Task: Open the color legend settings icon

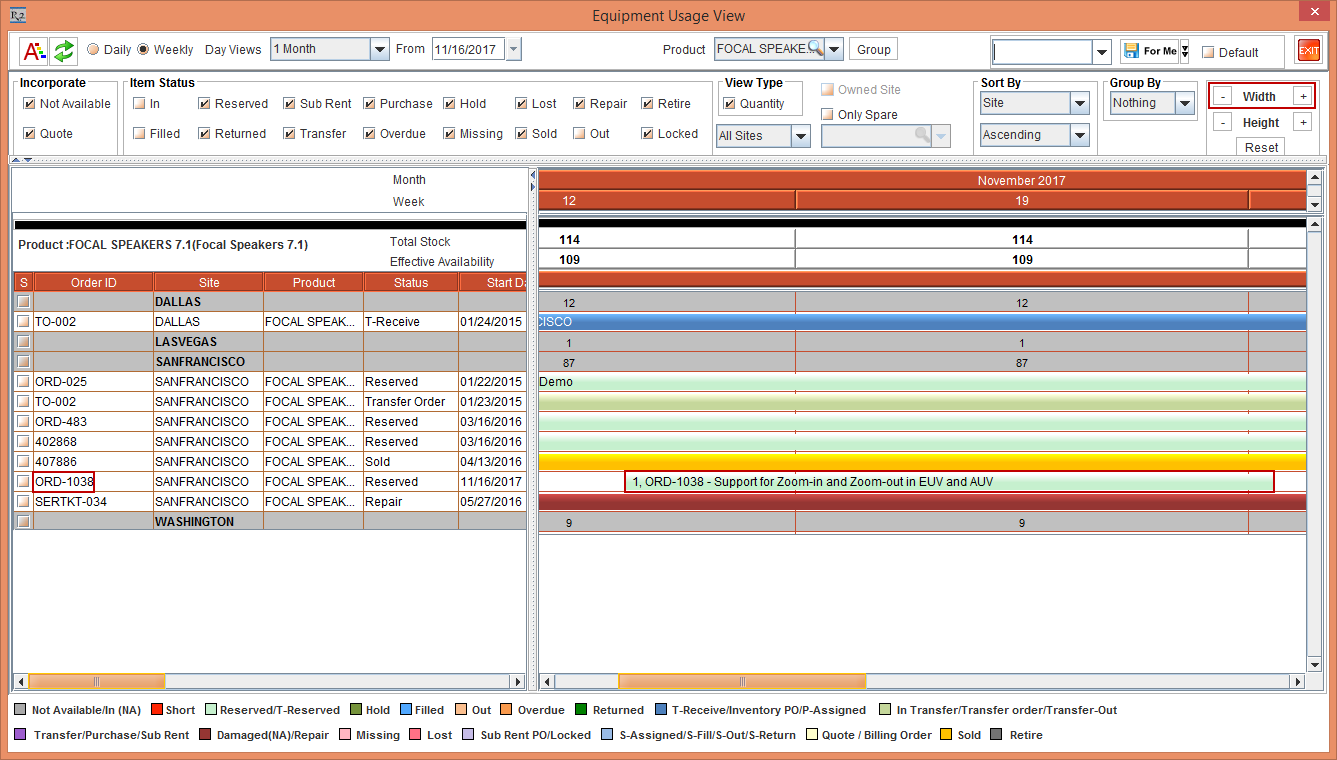Action: 34,50
